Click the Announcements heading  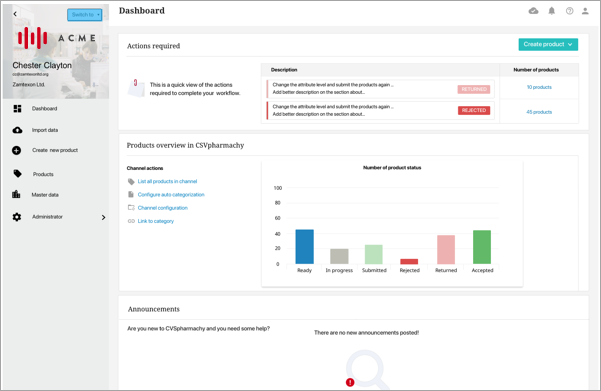click(x=154, y=309)
